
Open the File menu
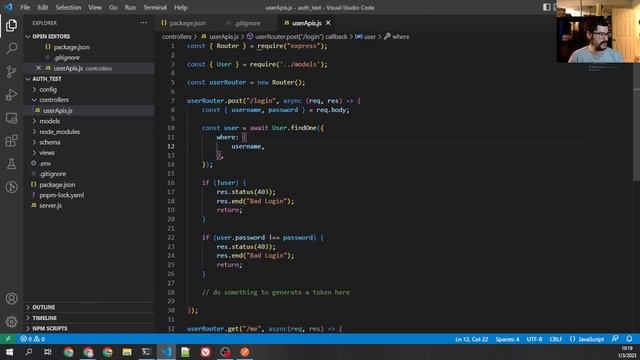(25, 7)
